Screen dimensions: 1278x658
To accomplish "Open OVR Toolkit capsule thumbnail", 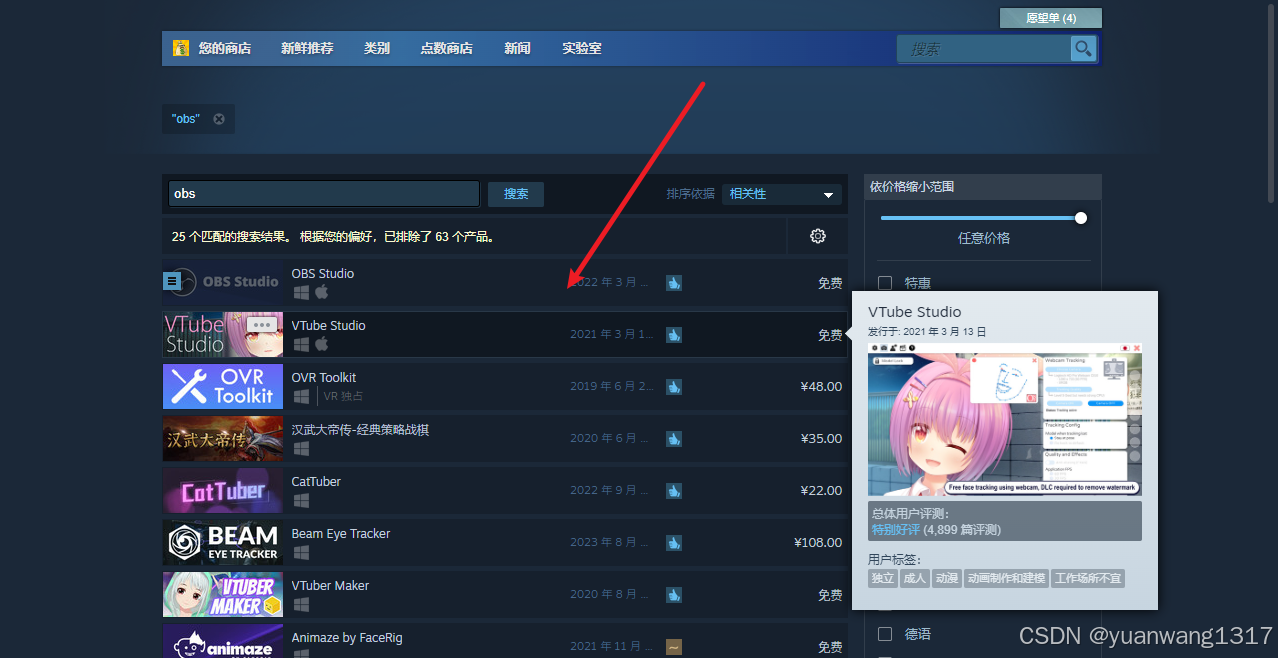I will 223,386.
